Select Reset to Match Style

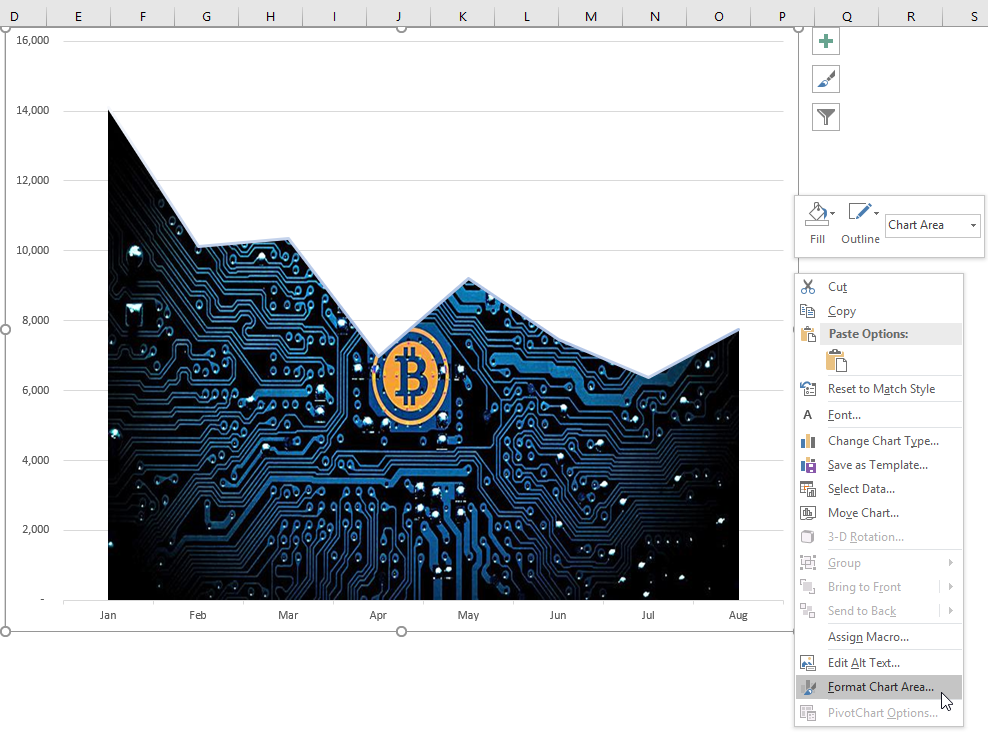click(x=881, y=389)
